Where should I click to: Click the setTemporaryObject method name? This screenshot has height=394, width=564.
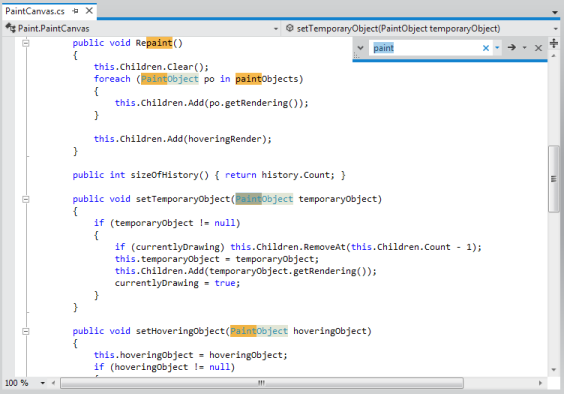183,199
